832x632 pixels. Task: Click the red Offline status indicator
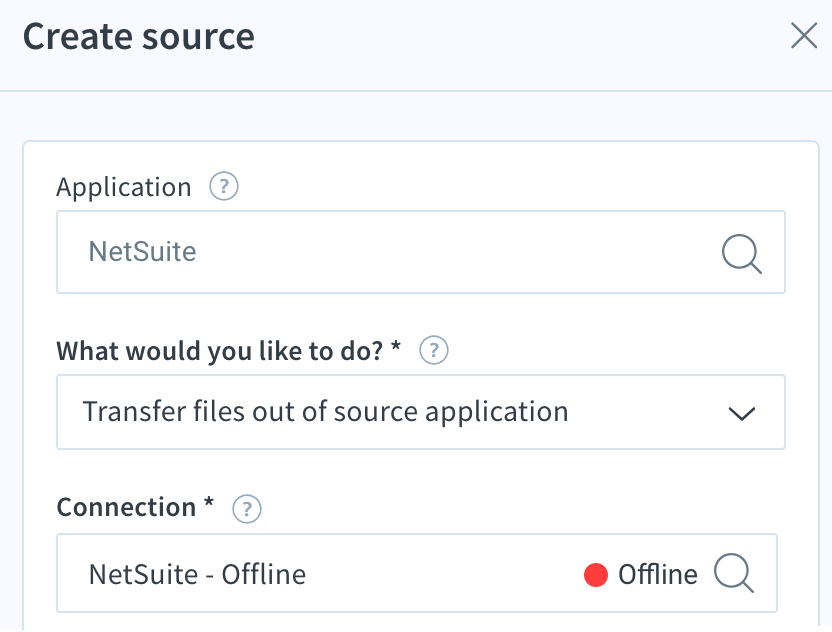[596, 575]
